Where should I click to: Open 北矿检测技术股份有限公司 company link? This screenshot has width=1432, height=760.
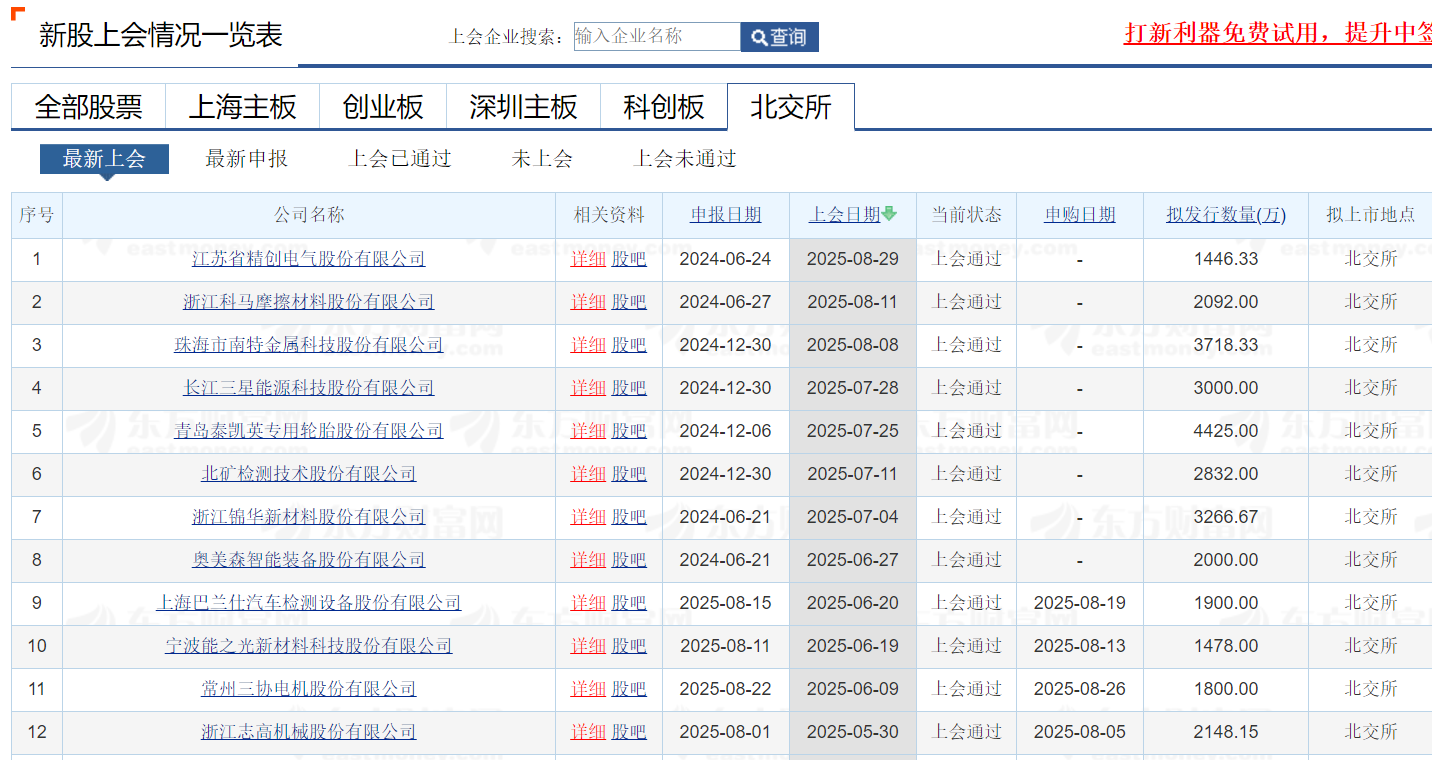pos(309,474)
